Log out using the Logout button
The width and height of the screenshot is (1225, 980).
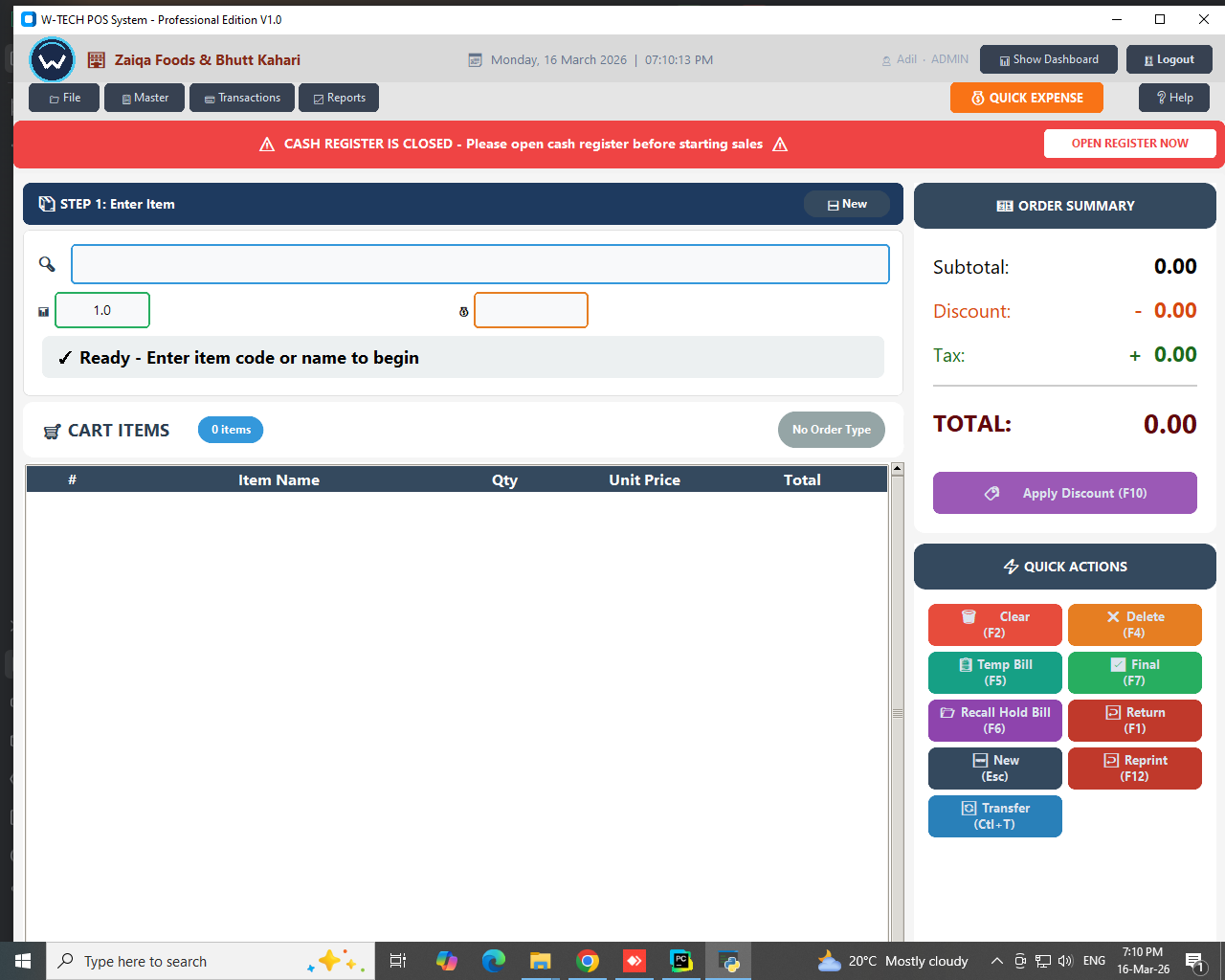(1169, 59)
